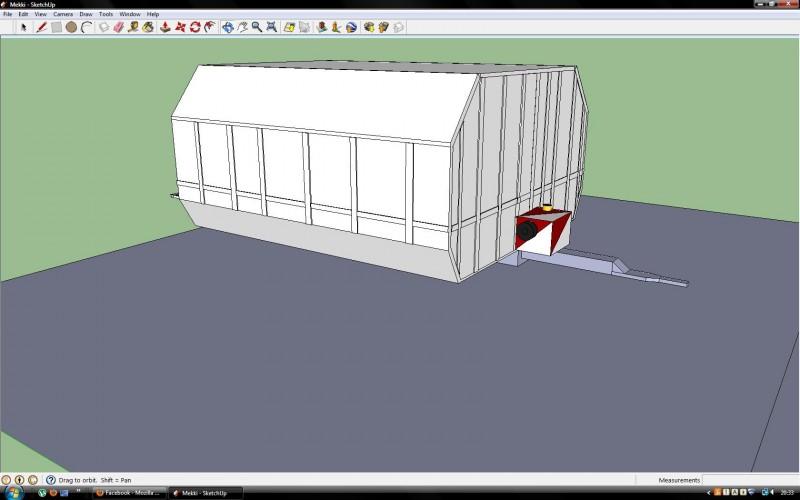Click the Mekki SketchUp taskbar button

click(x=206, y=493)
